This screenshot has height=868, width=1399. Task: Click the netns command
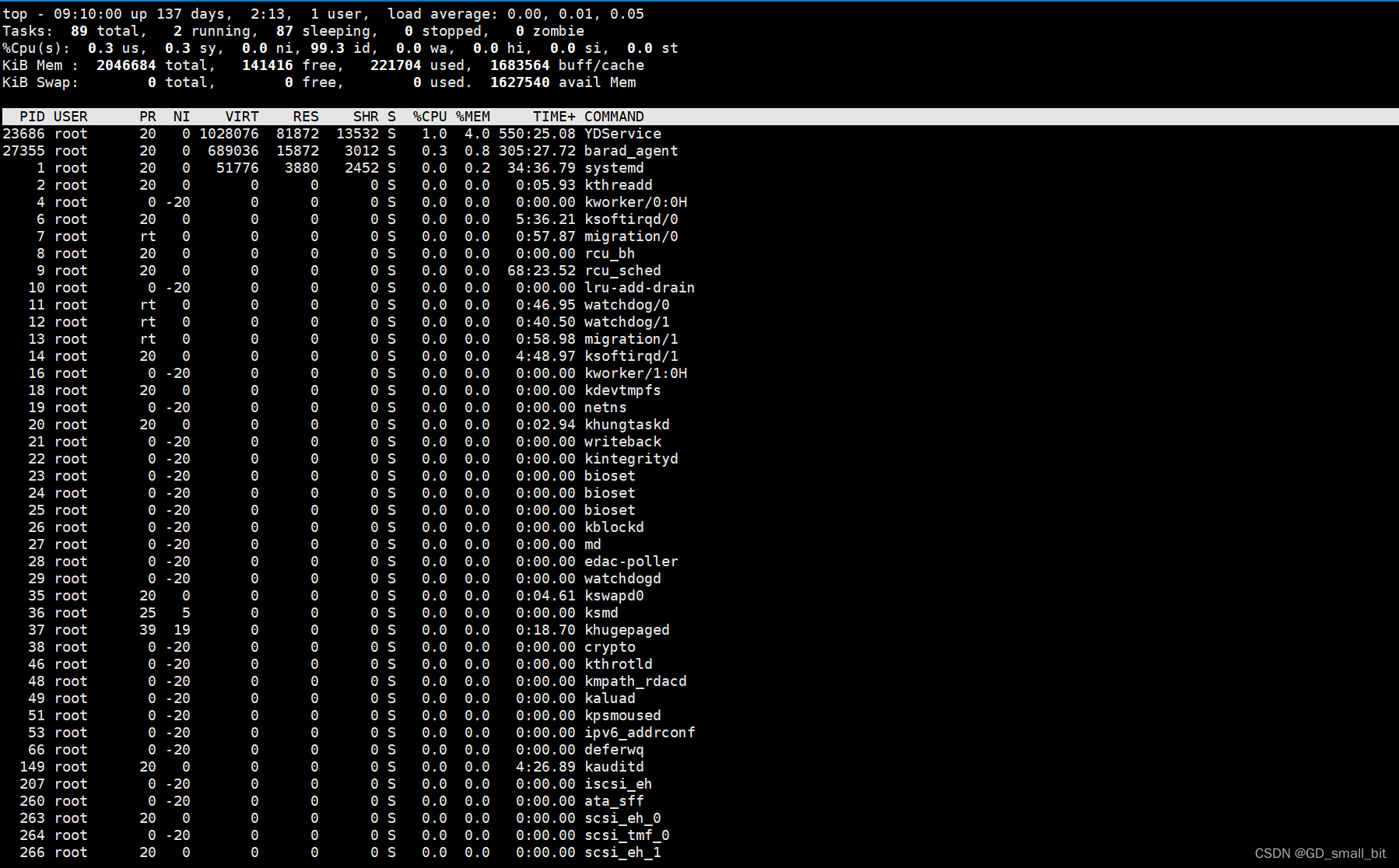(x=605, y=408)
